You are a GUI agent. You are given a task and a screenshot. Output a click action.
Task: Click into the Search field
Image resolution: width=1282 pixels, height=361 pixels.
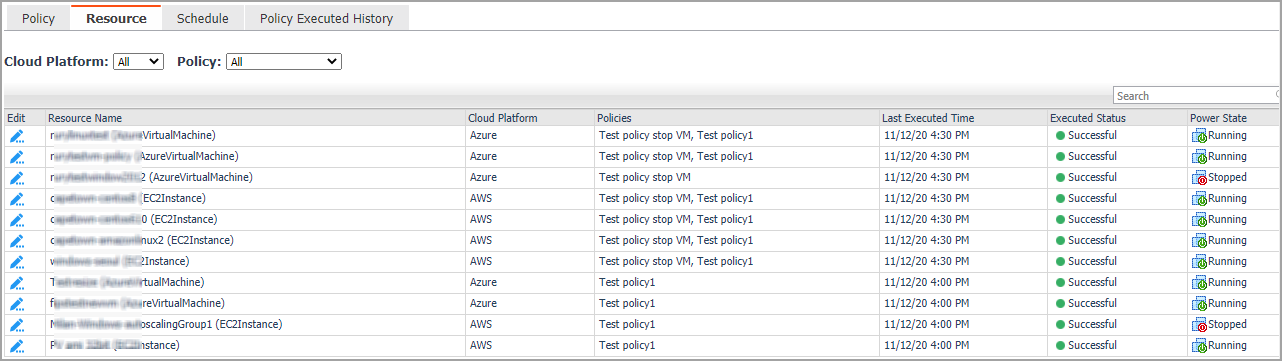click(1197, 96)
